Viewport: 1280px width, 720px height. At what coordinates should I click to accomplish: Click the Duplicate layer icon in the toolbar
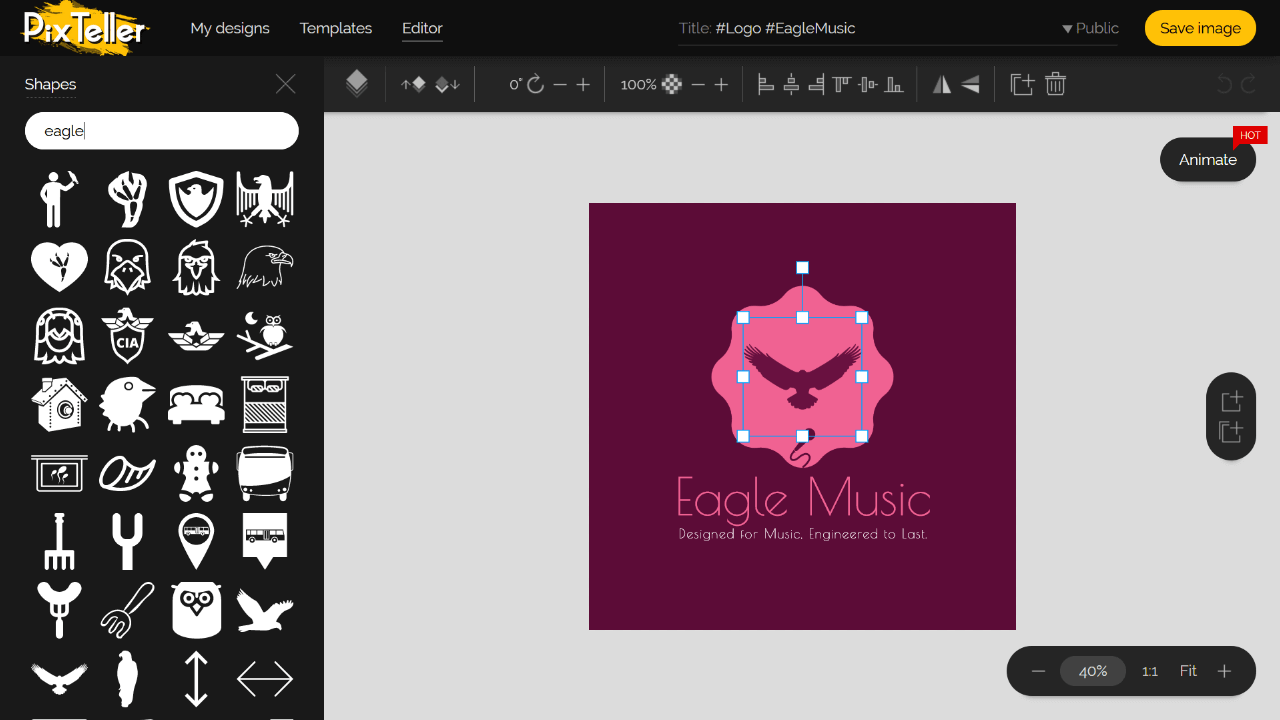coord(1022,84)
